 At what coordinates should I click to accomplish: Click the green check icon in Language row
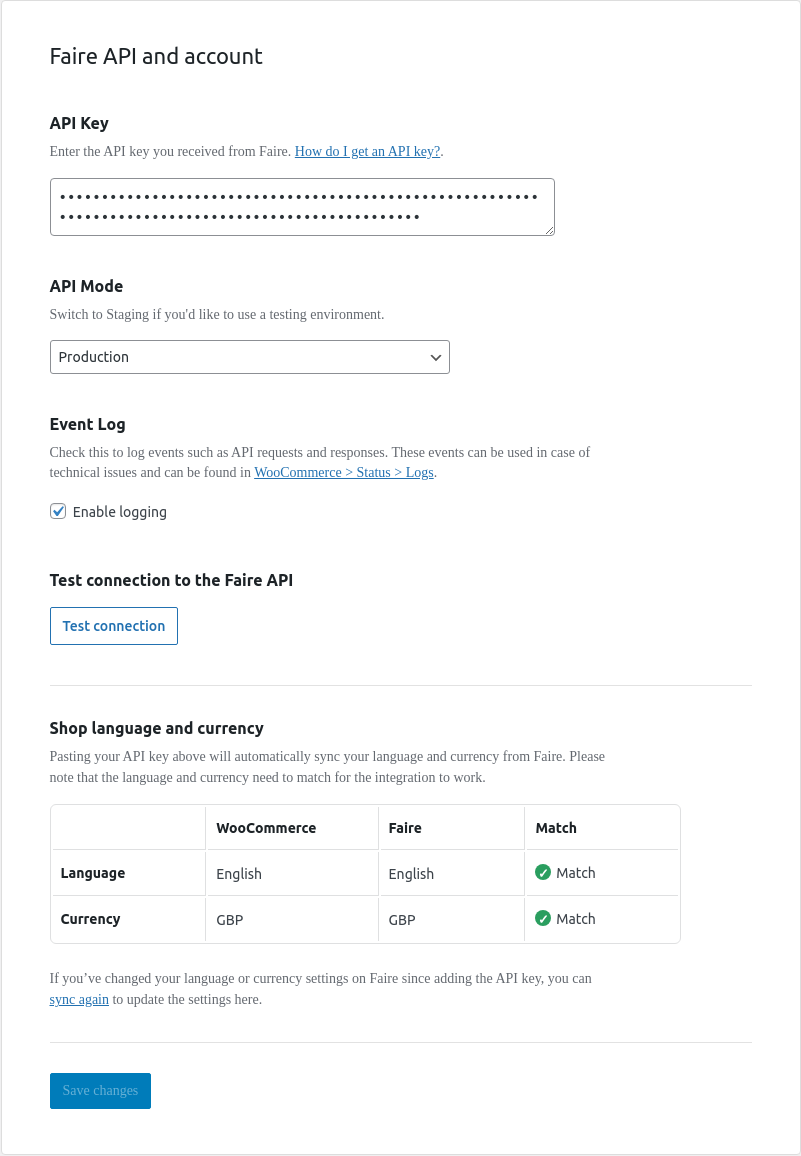point(543,872)
